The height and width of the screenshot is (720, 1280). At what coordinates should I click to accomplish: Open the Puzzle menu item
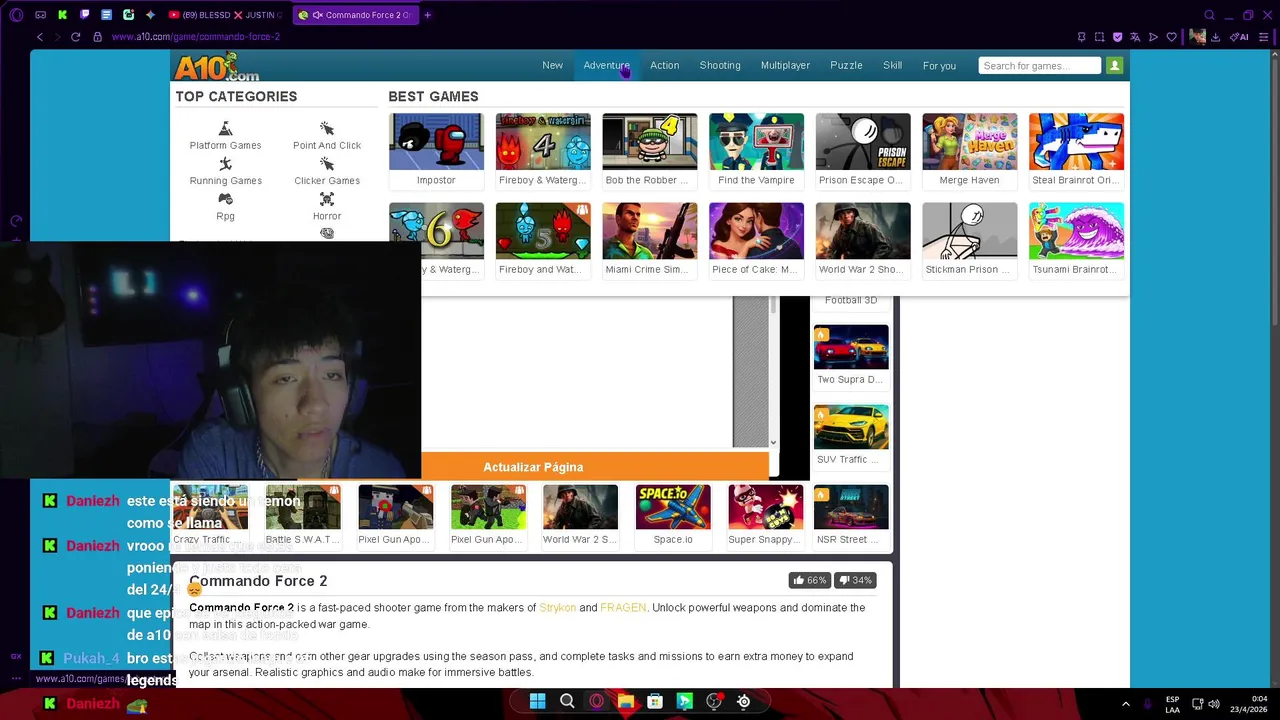click(846, 66)
